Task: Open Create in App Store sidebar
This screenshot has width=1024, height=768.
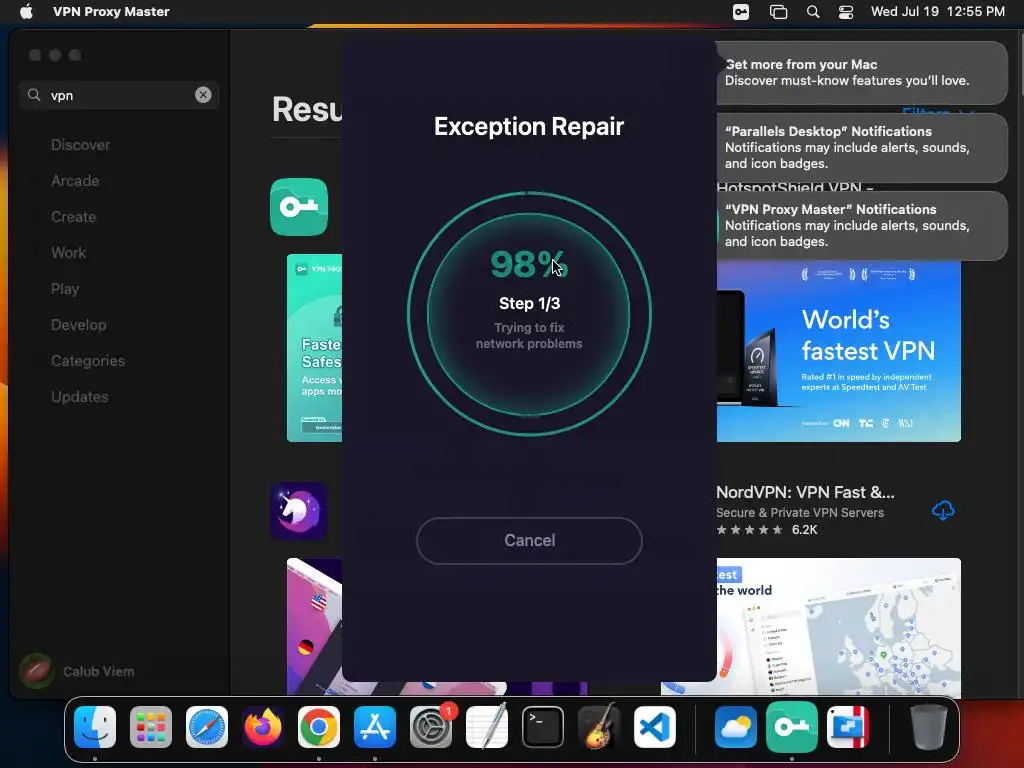Action: pyautogui.click(x=74, y=217)
